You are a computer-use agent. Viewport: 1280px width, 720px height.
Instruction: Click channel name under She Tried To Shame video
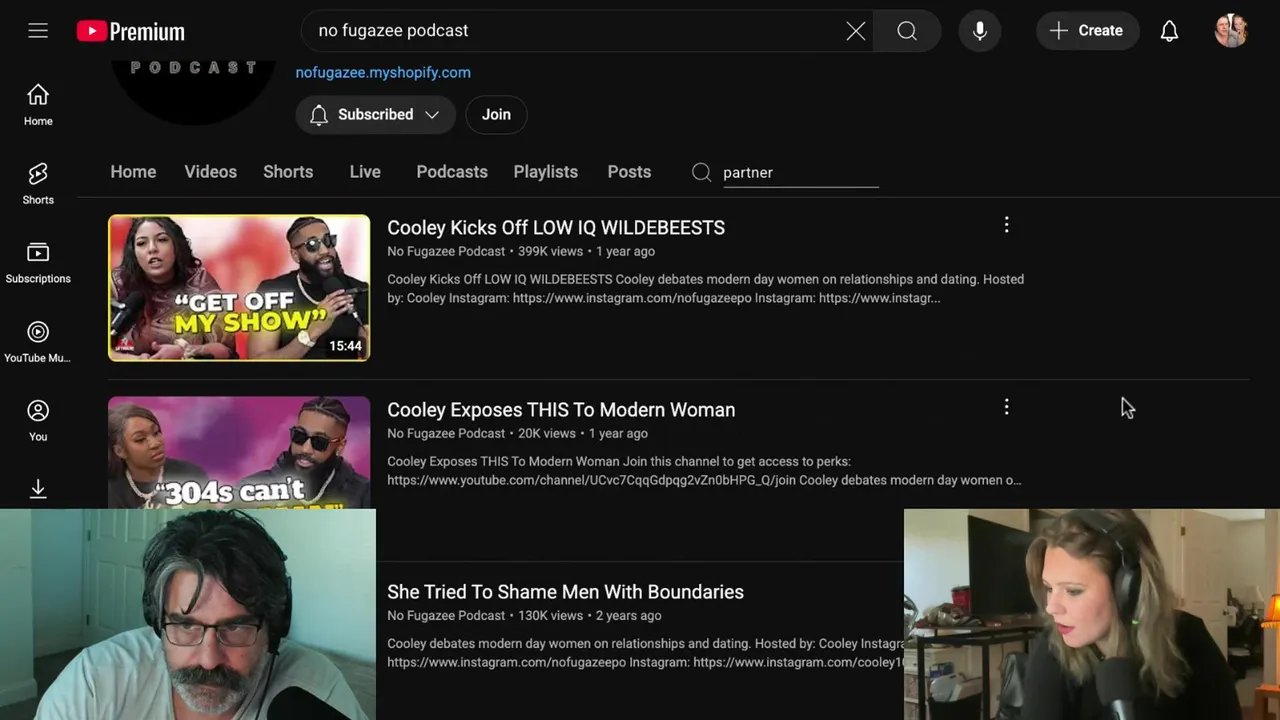tap(446, 616)
